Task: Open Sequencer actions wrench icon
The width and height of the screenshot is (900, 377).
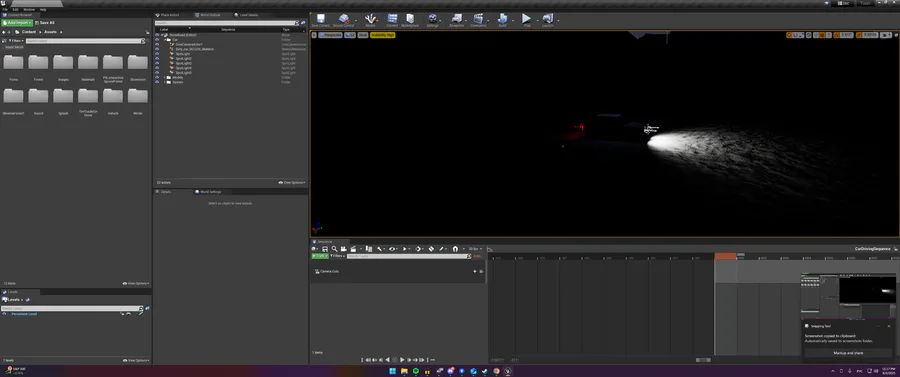Action: click(380, 249)
